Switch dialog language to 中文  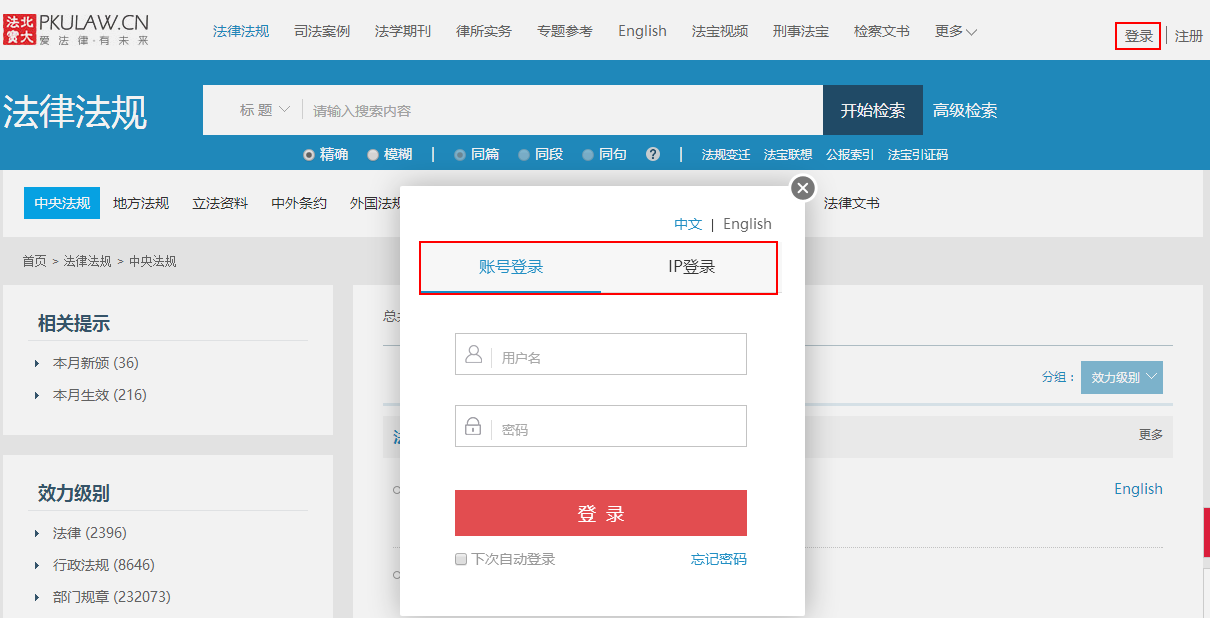coord(688,224)
